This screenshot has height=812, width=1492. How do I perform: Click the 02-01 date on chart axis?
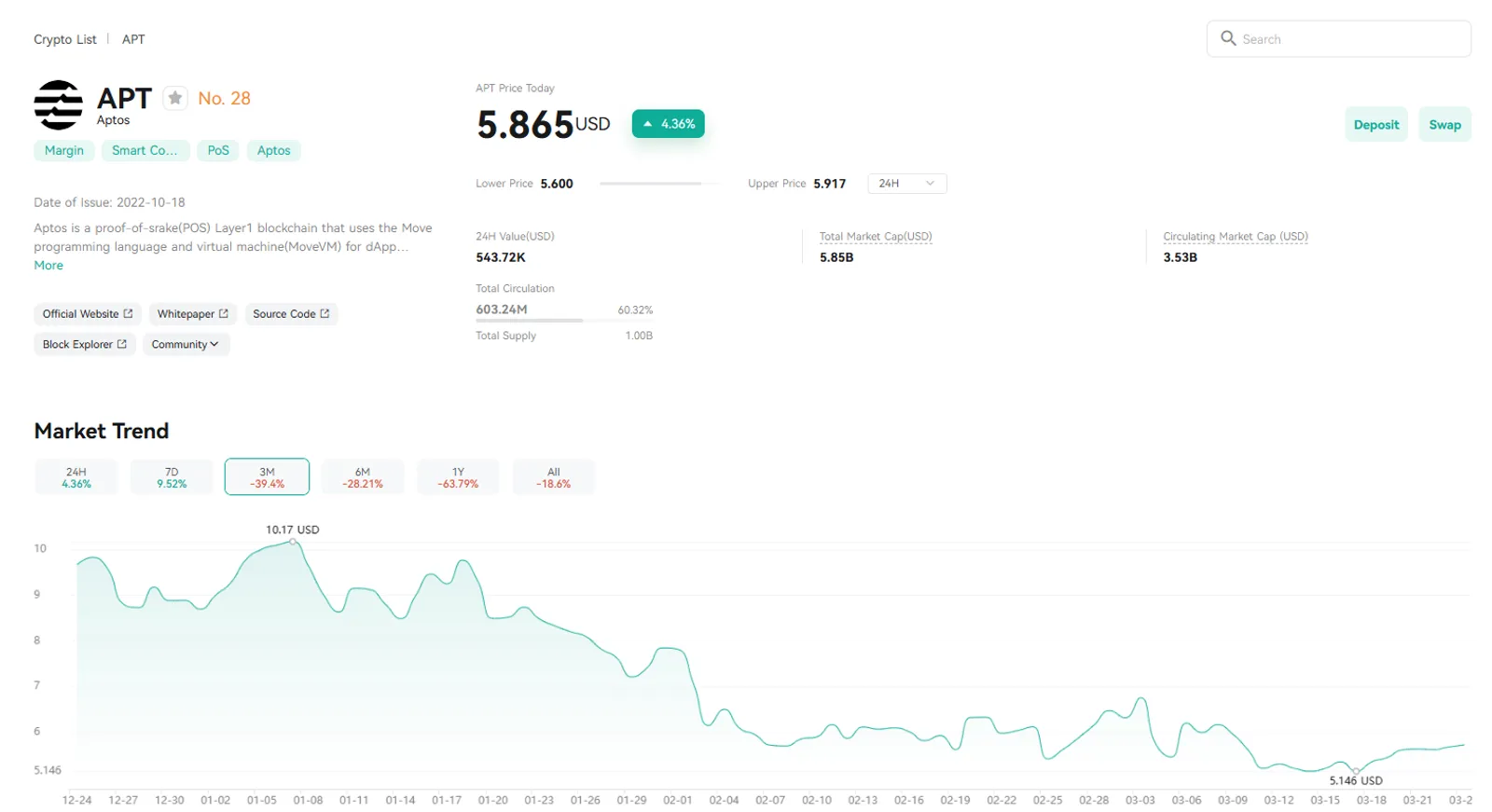pyautogui.click(x=678, y=800)
